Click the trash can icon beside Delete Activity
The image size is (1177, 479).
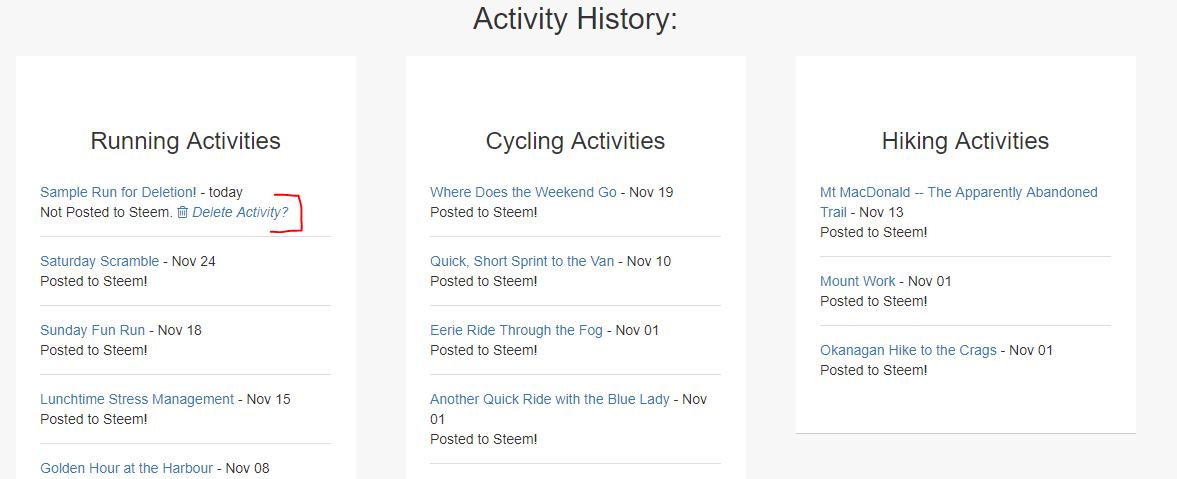coord(182,212)
